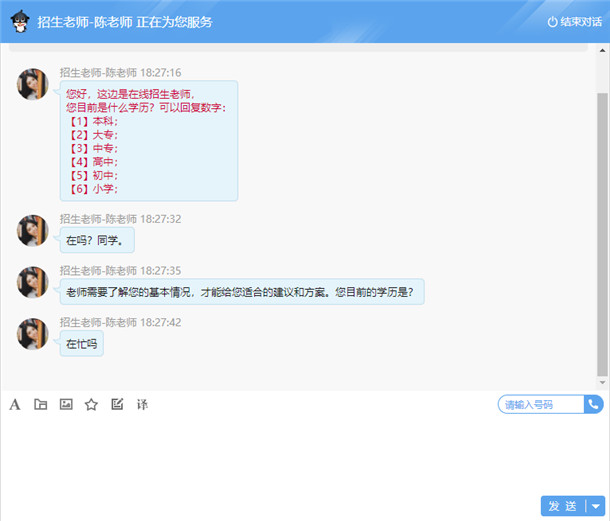Expand the send options dropdown arrow
The image size is (610, 521).
(596, 506)
